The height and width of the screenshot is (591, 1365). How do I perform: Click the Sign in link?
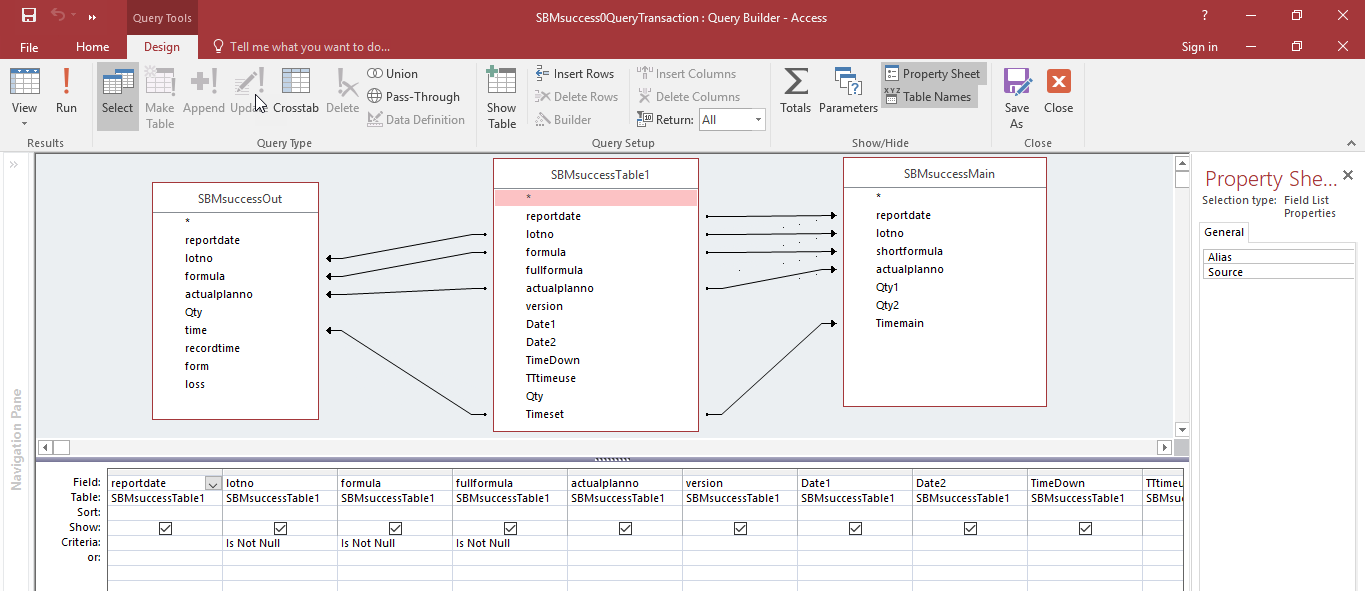[1200, 47]
